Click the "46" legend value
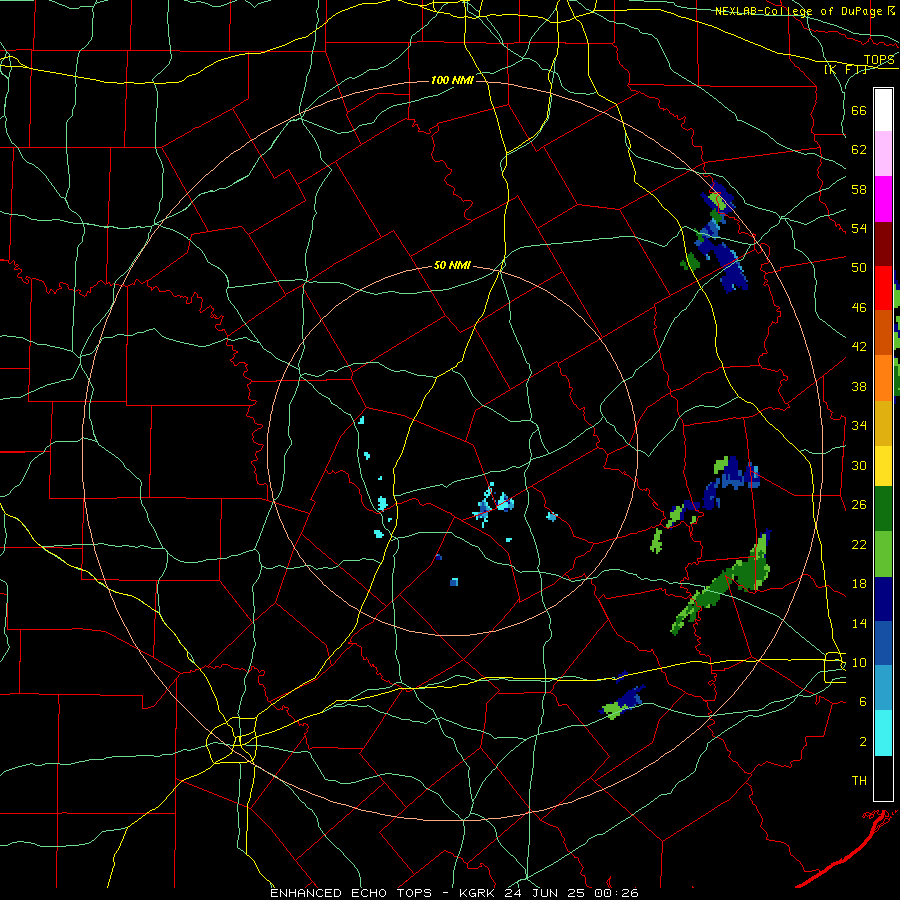 pyautogui.click(x=859, y=308)
